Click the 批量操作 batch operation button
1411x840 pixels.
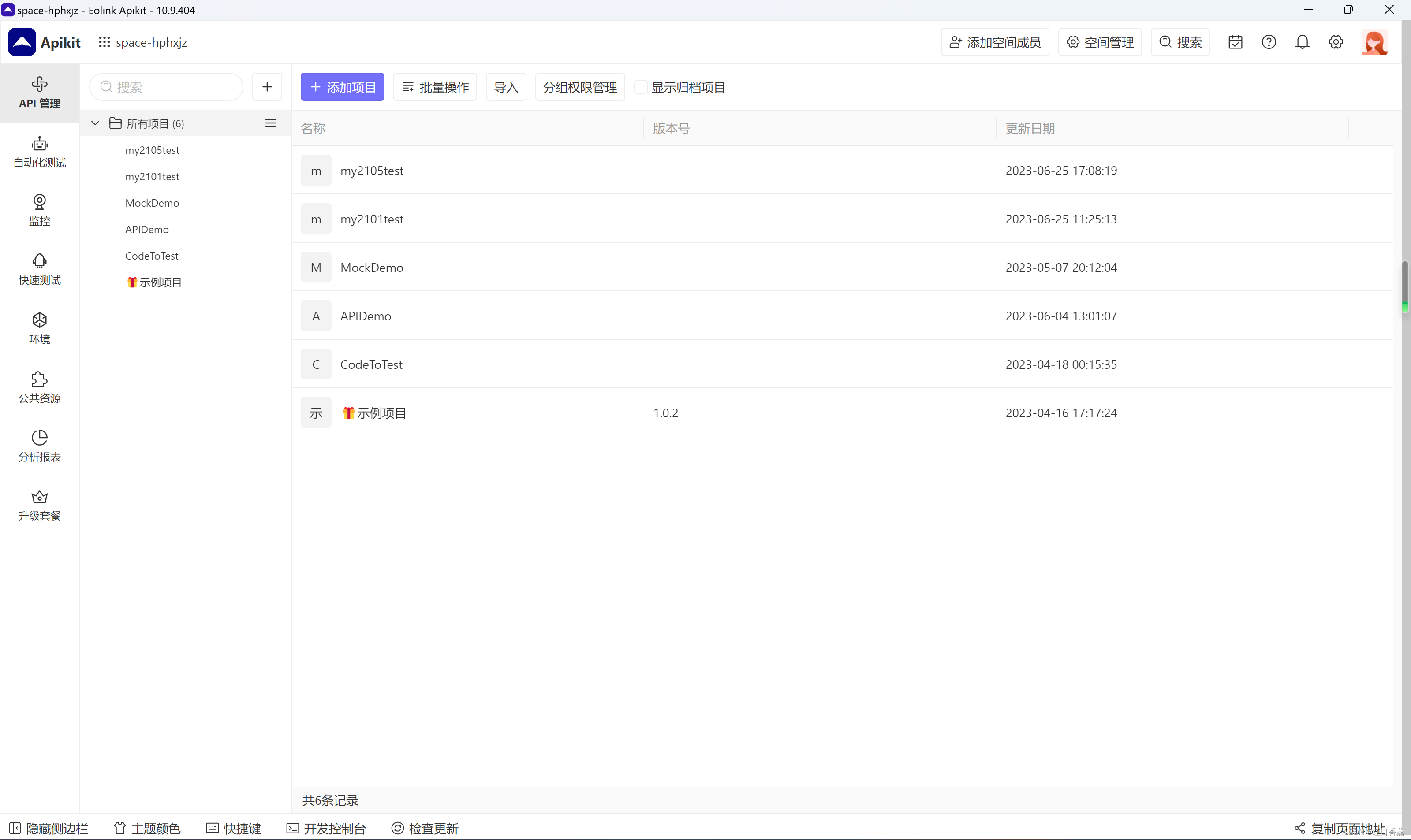tap(435, 87)
